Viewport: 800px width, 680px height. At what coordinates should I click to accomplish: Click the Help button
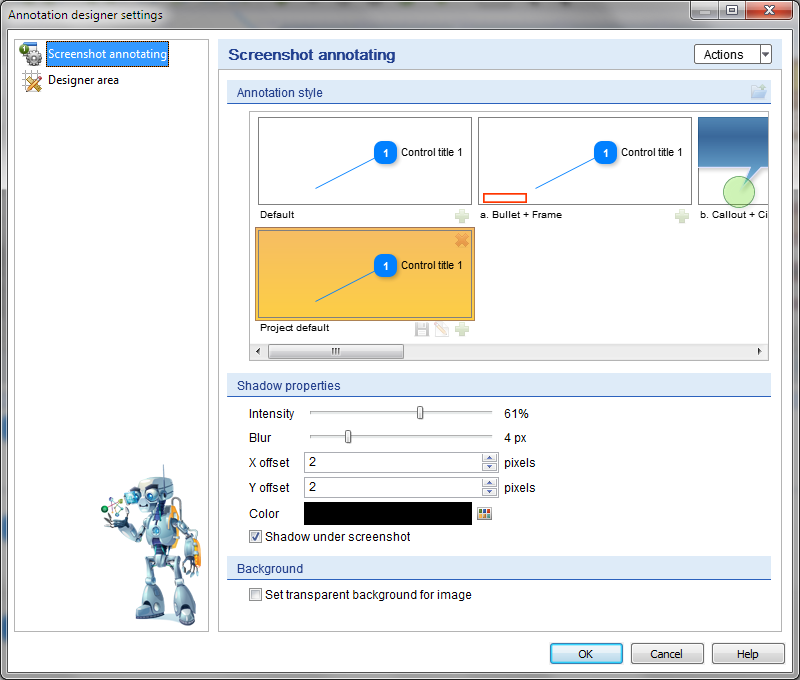pos(747,654)
